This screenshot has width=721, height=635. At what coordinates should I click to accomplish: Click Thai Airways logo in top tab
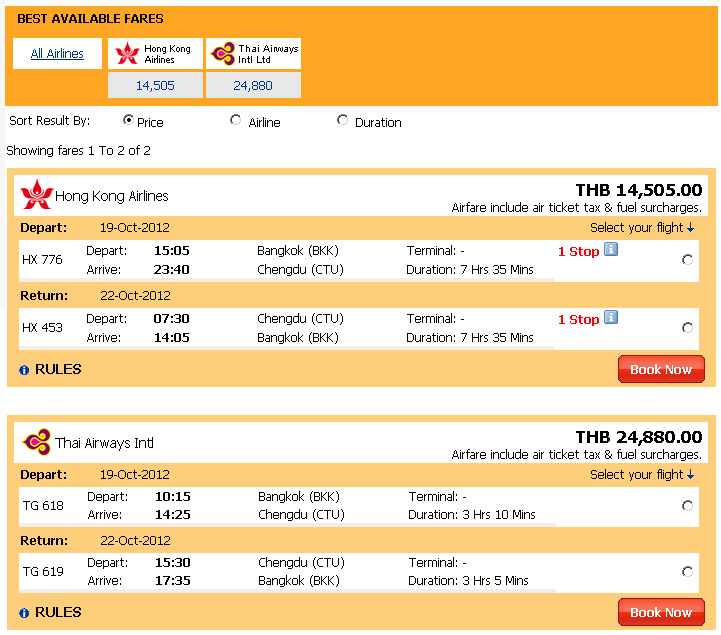[223, 54]
